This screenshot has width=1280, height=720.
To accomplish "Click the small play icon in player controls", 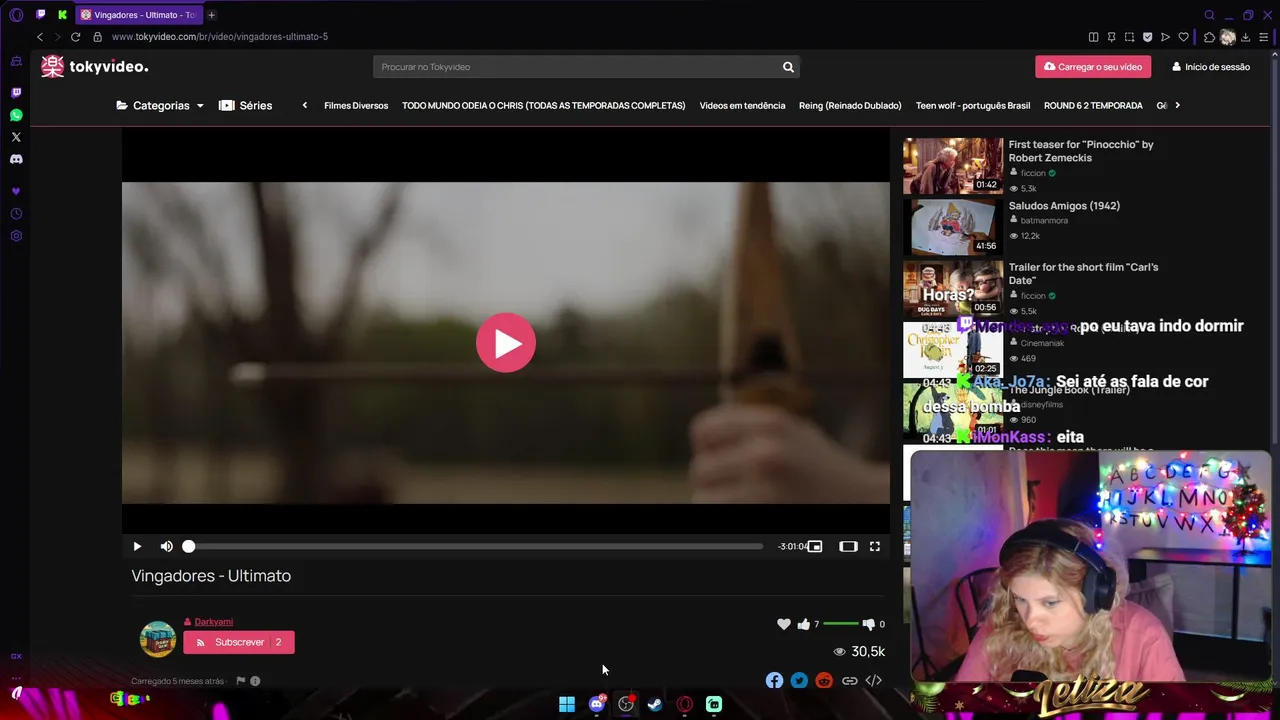I will click(137, 546).
